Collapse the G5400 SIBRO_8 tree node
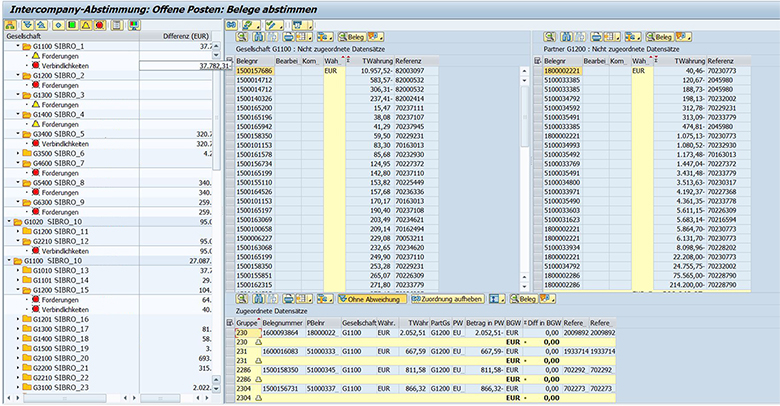Viewport: 780px width, 406px height. pyautogui.click(x=18, y=183)
